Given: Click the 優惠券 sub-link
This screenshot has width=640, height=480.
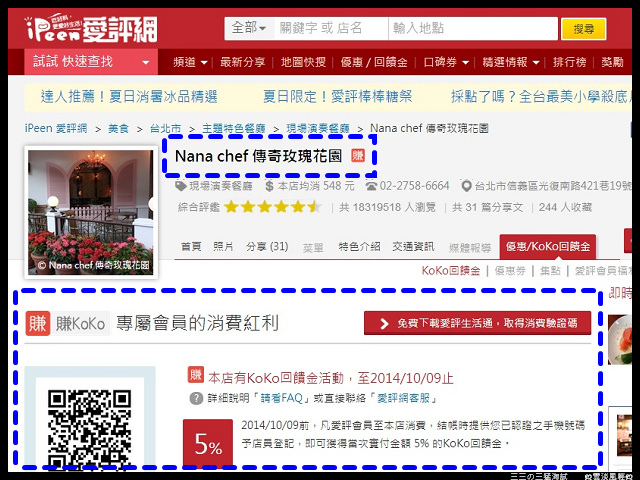Looking at the screenshot, I should click(x=510, y=271).
